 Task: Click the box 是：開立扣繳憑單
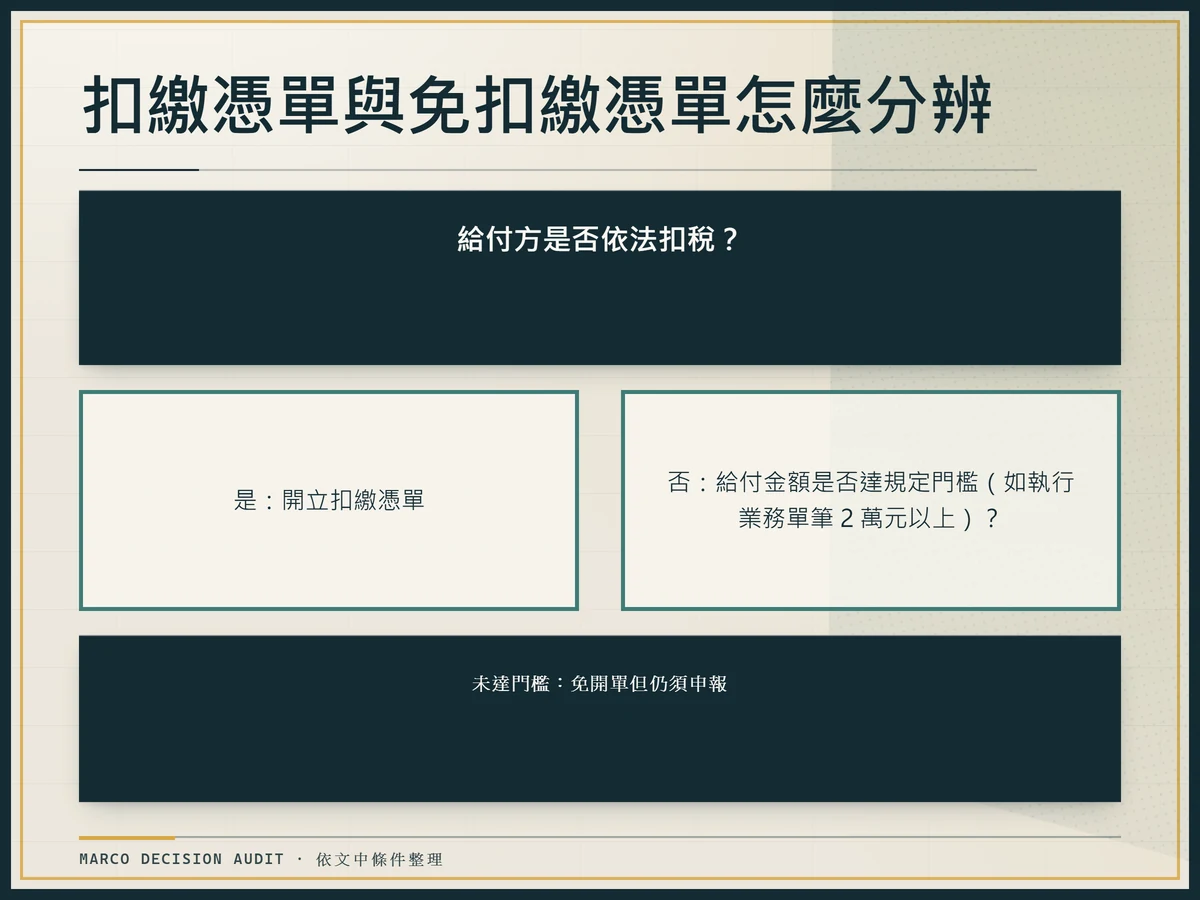329,500
